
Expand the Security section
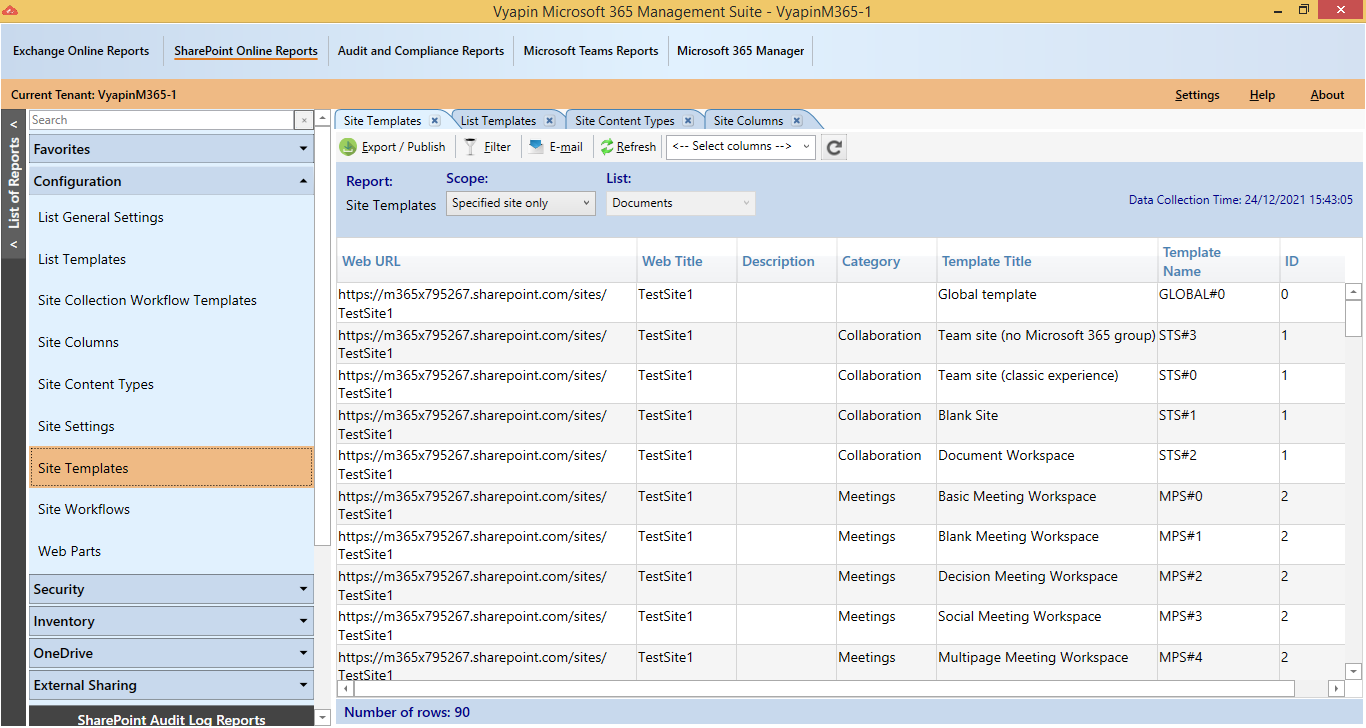[x=171, y=589]
